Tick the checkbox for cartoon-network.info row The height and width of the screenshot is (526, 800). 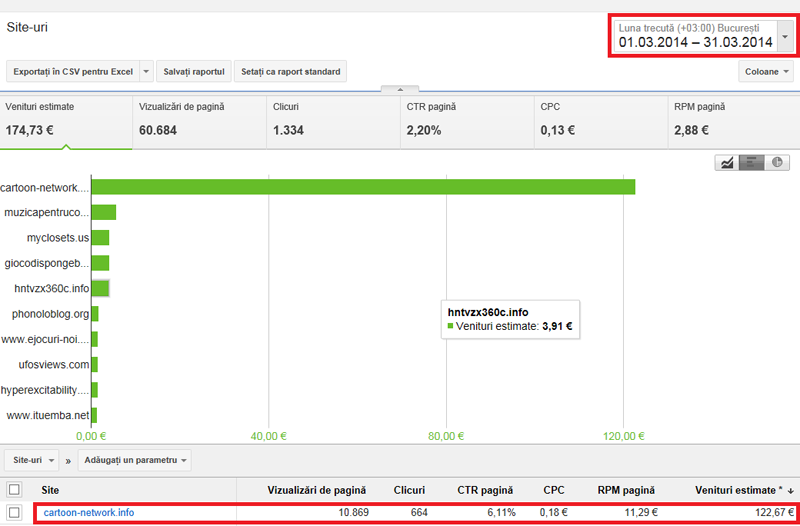click(14, 513)
